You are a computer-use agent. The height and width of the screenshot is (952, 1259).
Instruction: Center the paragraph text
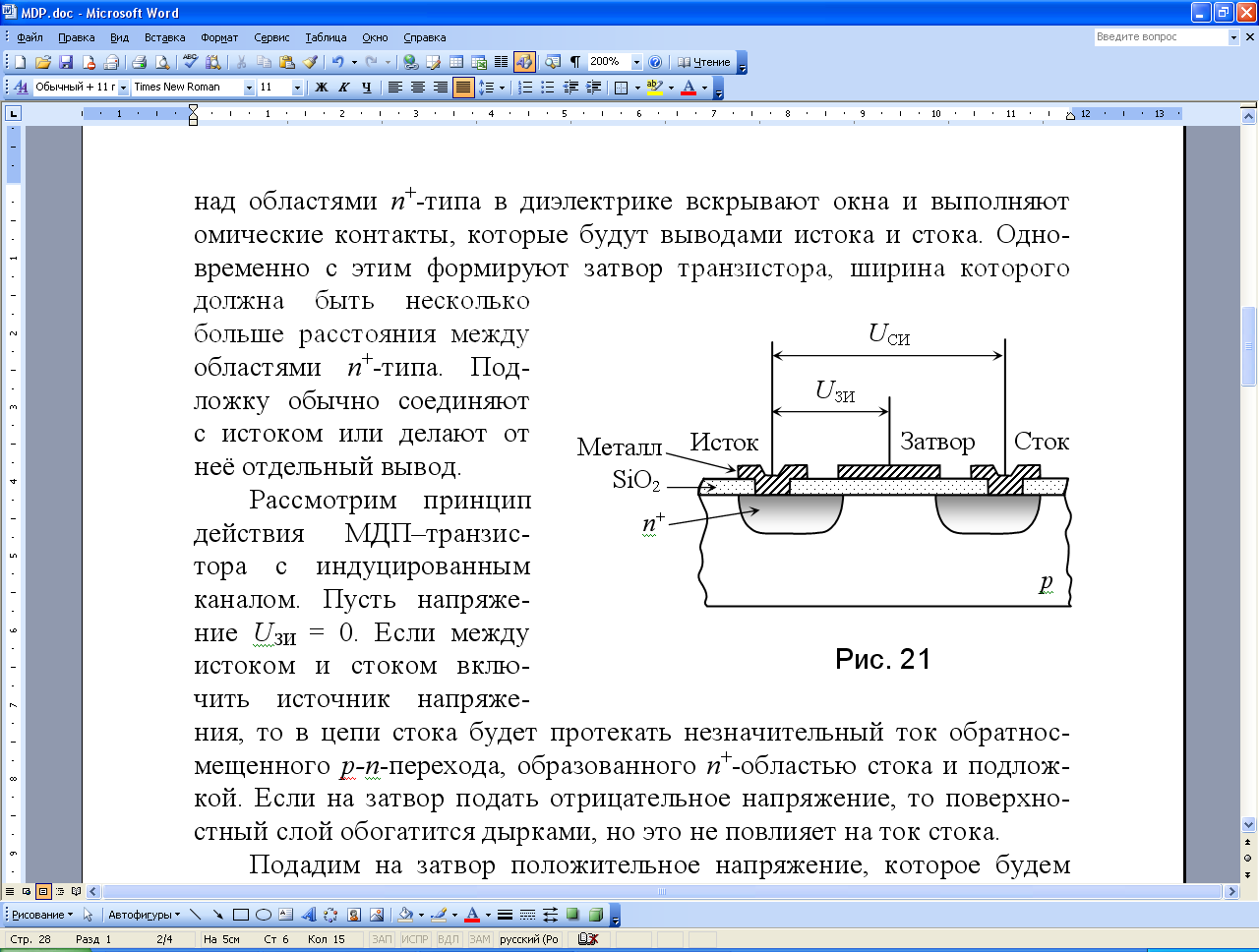[x=417, y=88]
